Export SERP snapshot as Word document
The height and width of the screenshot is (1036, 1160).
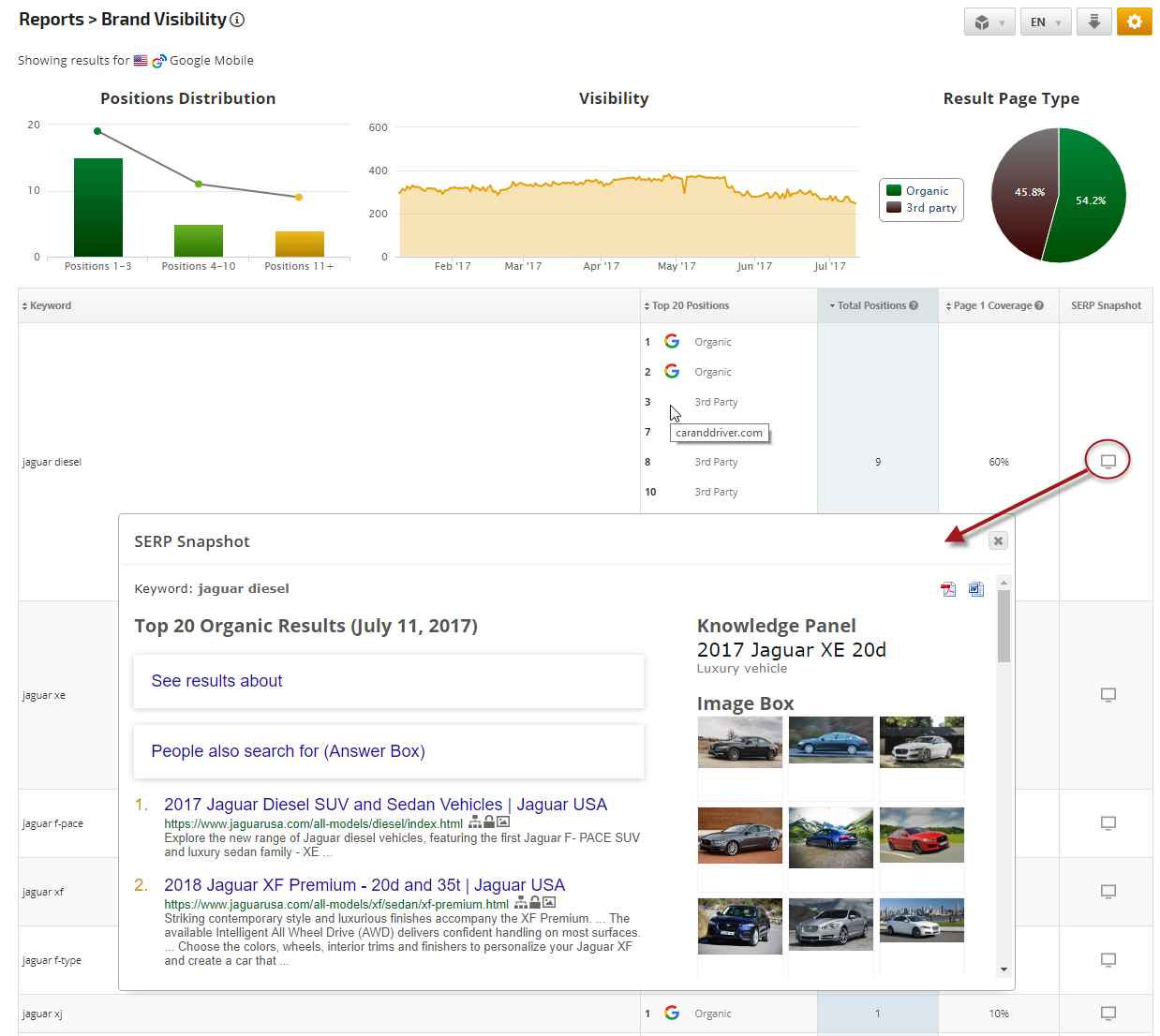coord(975,589)
